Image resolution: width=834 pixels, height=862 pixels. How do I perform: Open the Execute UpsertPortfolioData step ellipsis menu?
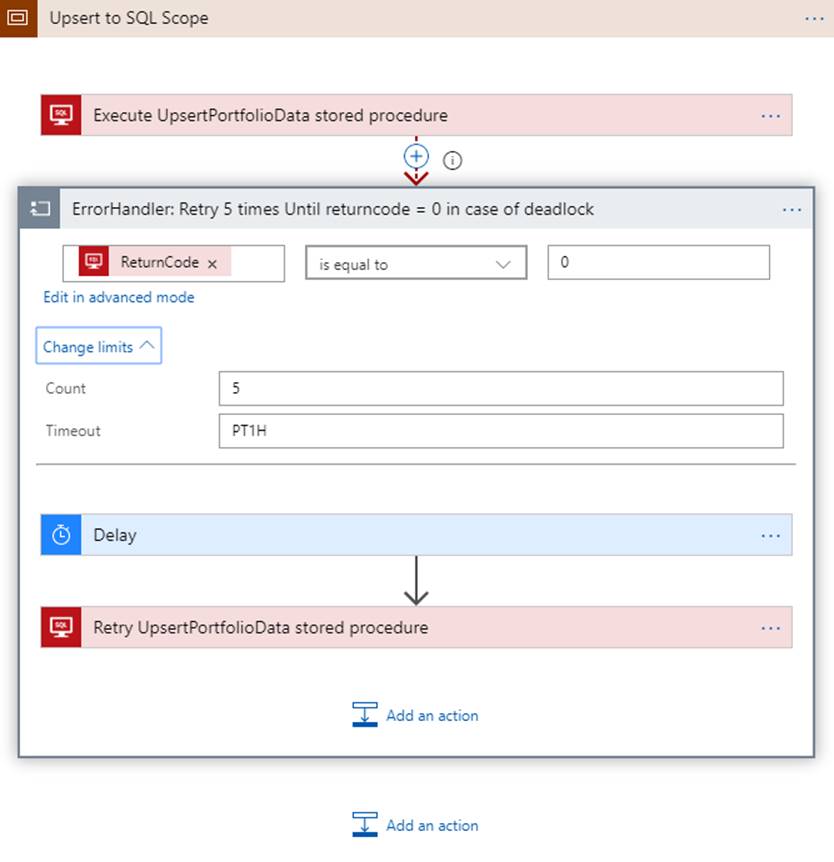click(x=770, y=116)
